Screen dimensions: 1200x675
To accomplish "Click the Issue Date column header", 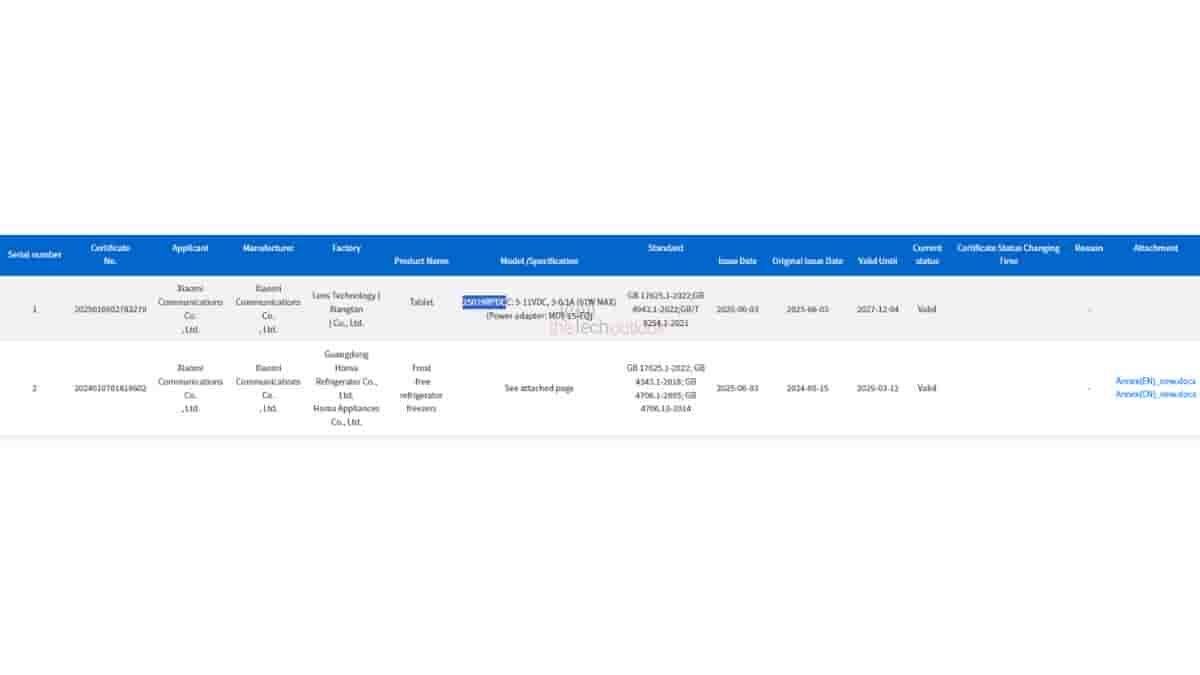I will [x=737, y=261].
